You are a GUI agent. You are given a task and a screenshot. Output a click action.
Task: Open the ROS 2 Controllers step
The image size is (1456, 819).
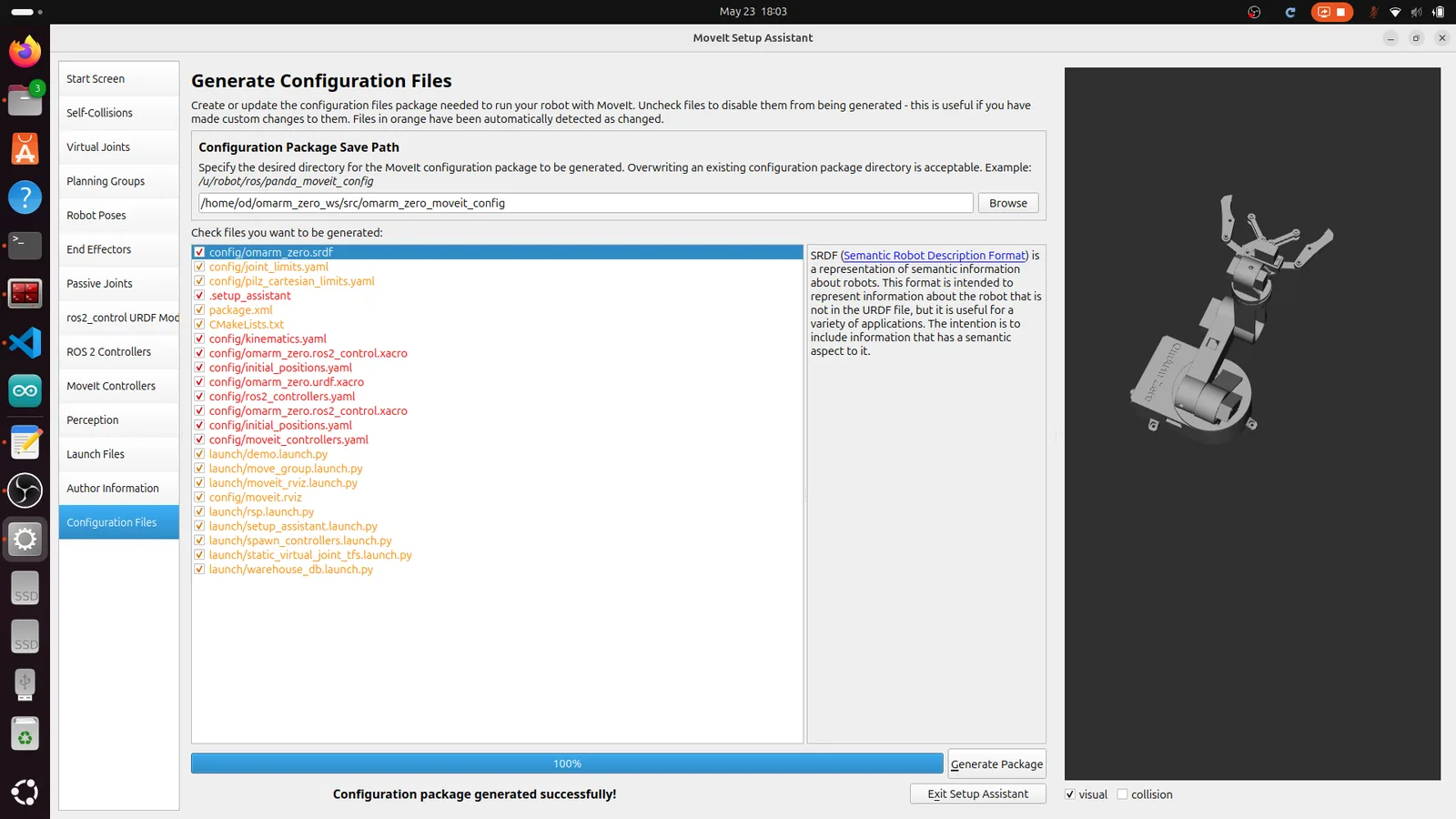pos(118,352)
